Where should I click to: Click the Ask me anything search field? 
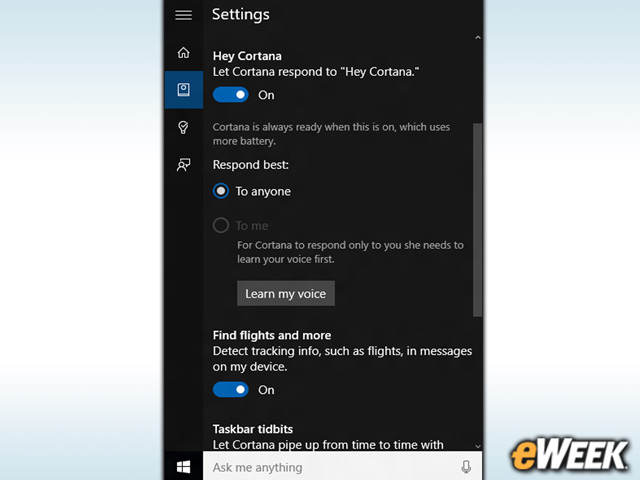click(342, 466)
